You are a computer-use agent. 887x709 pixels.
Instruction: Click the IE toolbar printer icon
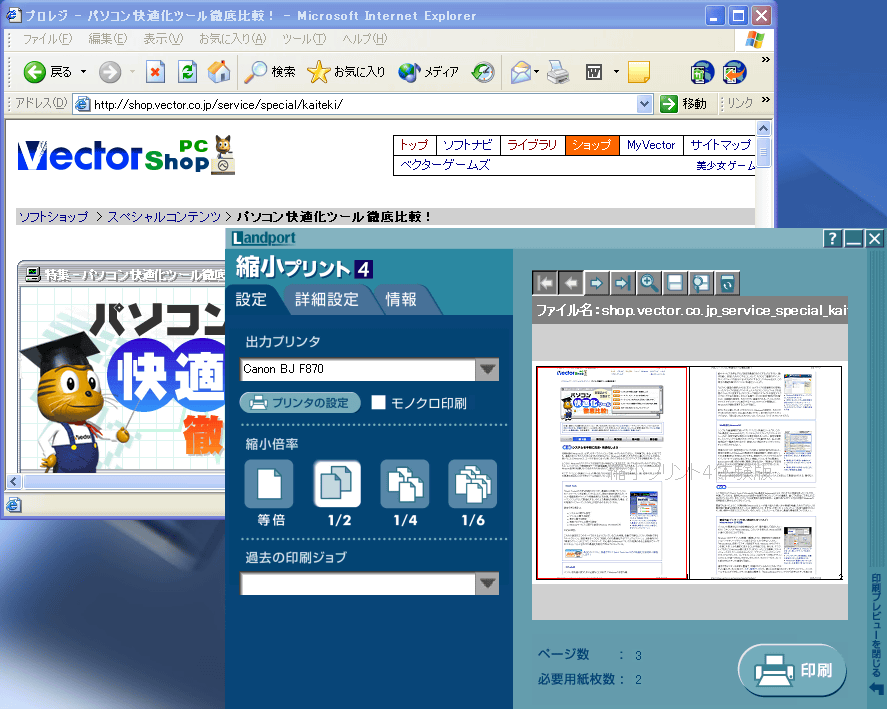(x=558, y=72)
